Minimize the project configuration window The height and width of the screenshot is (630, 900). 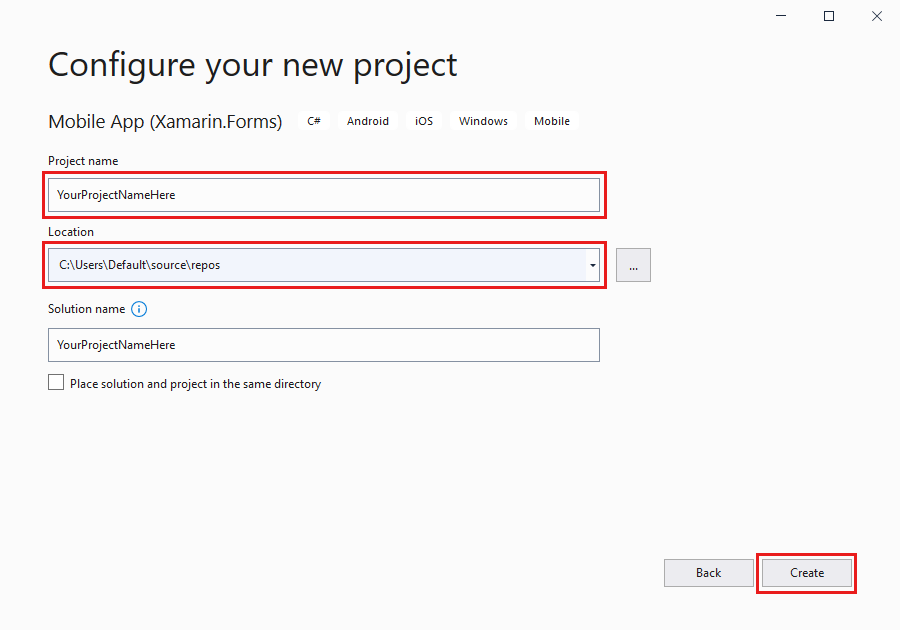pos(782,16)
